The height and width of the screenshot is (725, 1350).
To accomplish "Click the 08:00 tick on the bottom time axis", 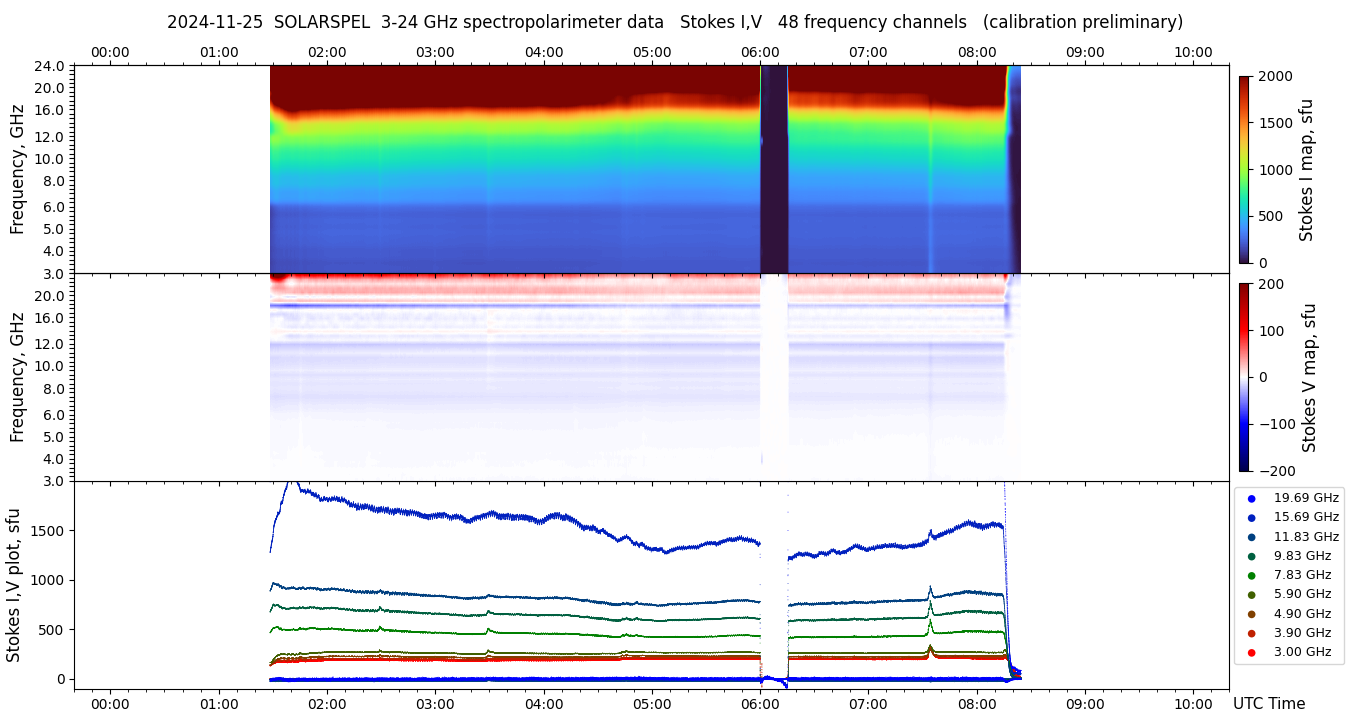I will tap(976, 703).
